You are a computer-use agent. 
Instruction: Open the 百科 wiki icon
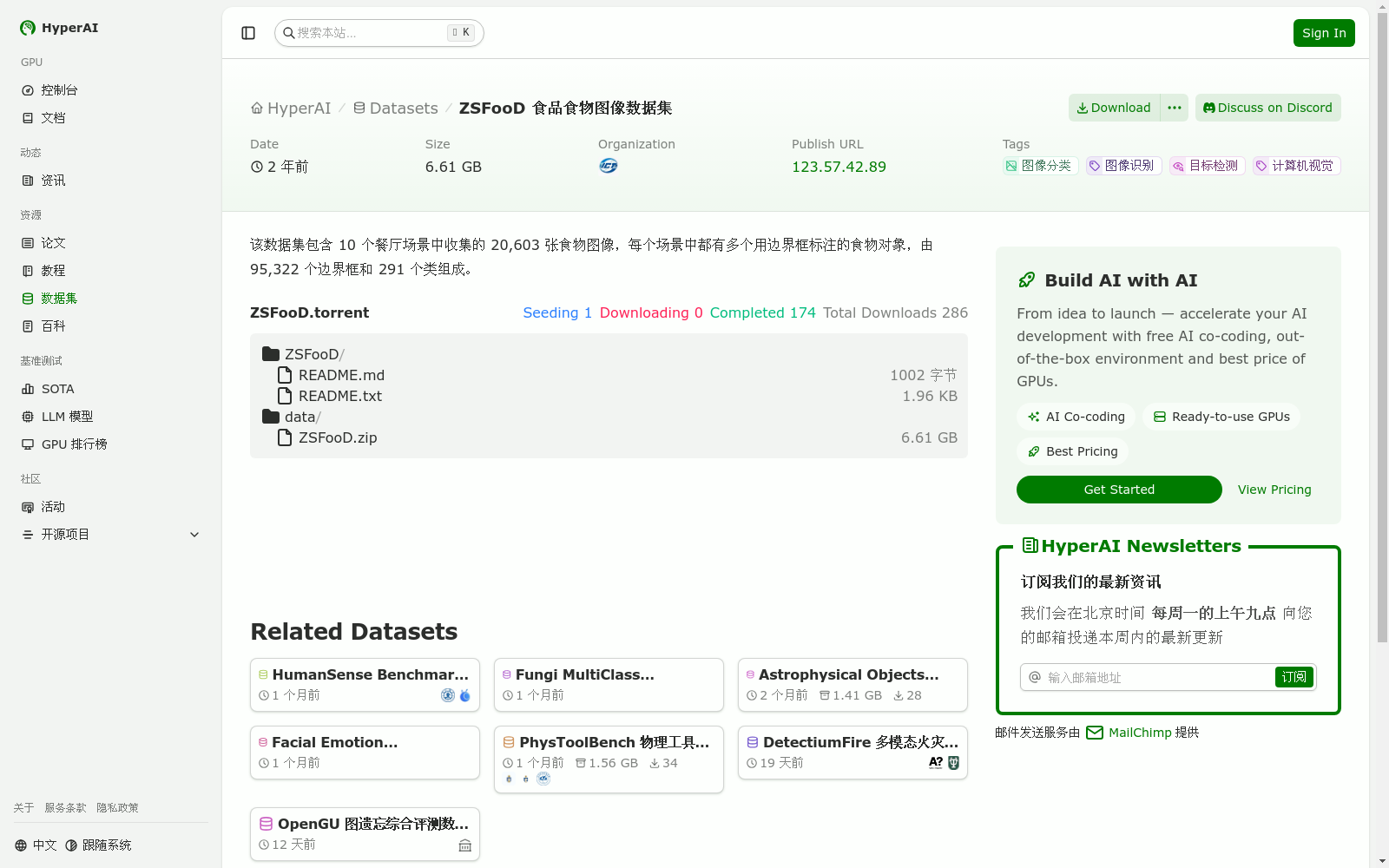(x=28, y=326)
